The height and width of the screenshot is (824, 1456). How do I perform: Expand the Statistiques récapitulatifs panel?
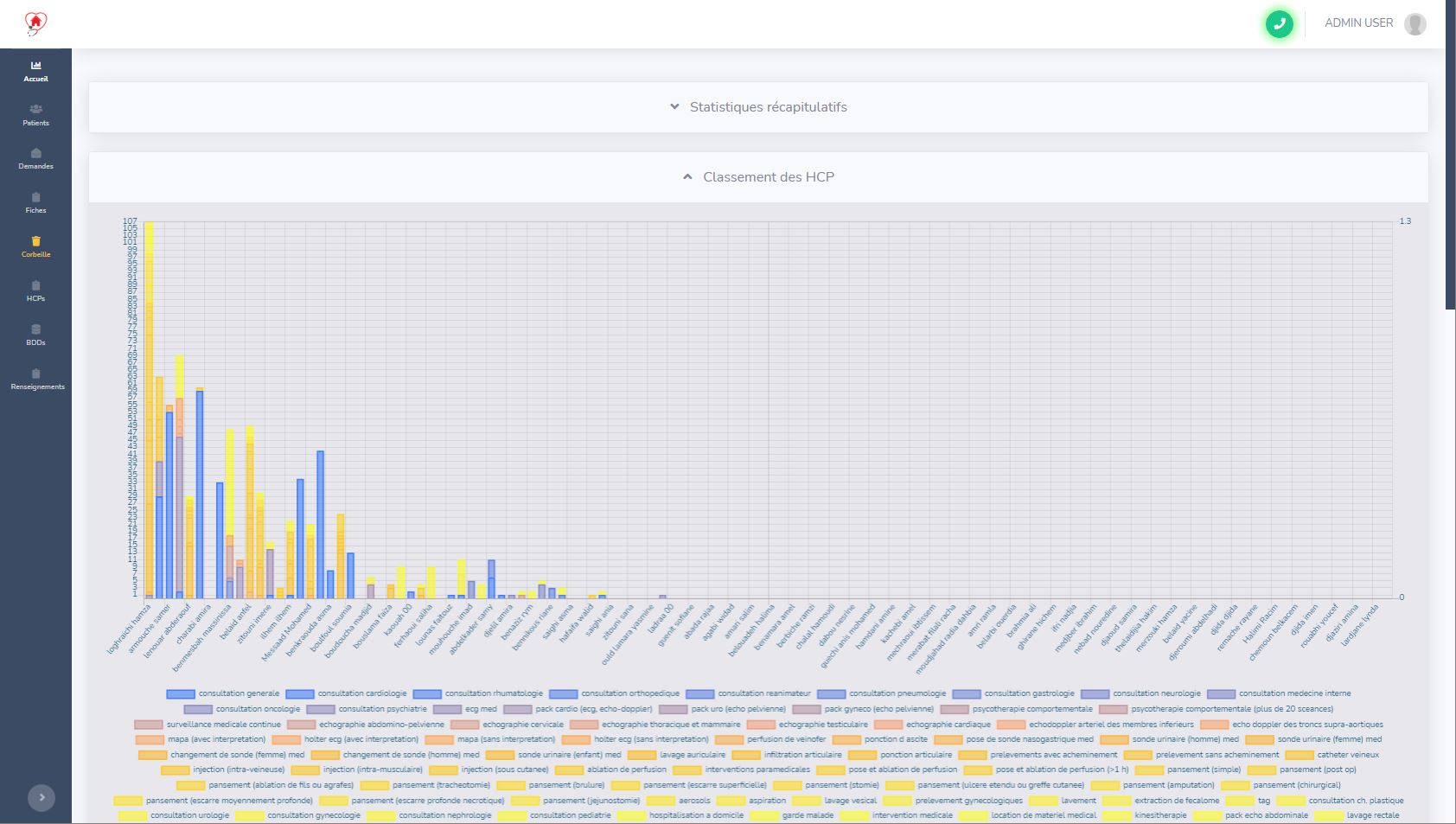(758, 107)
